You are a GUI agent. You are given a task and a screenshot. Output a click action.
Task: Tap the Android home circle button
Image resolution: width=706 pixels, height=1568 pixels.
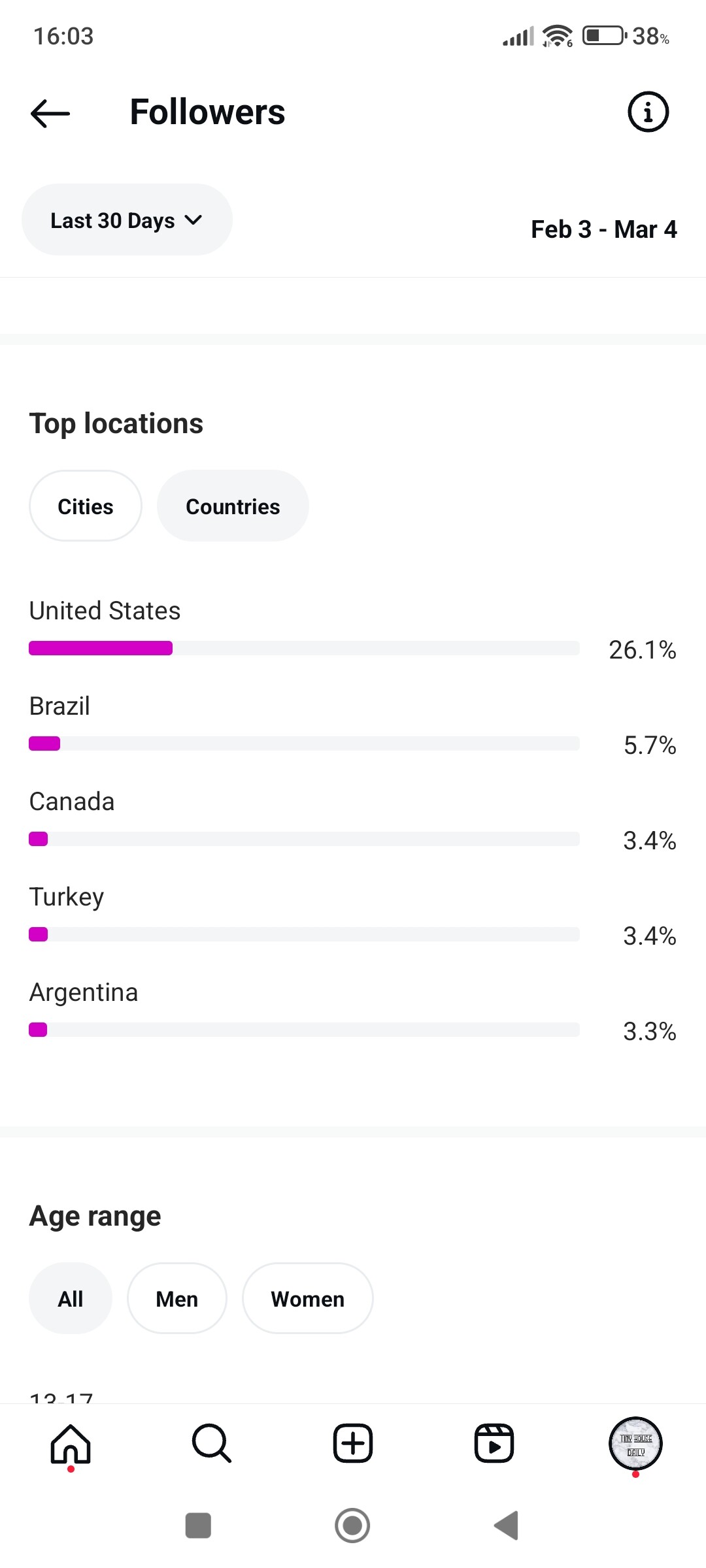click(x=352, y=1526)
